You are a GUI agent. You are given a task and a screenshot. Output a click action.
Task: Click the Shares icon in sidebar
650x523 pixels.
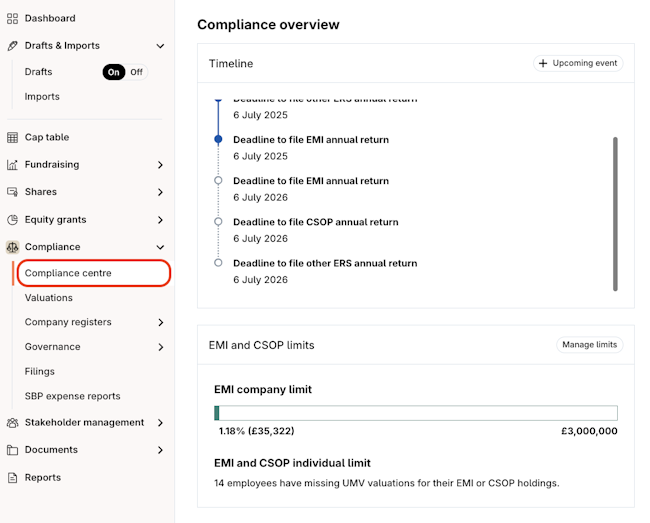13,192
